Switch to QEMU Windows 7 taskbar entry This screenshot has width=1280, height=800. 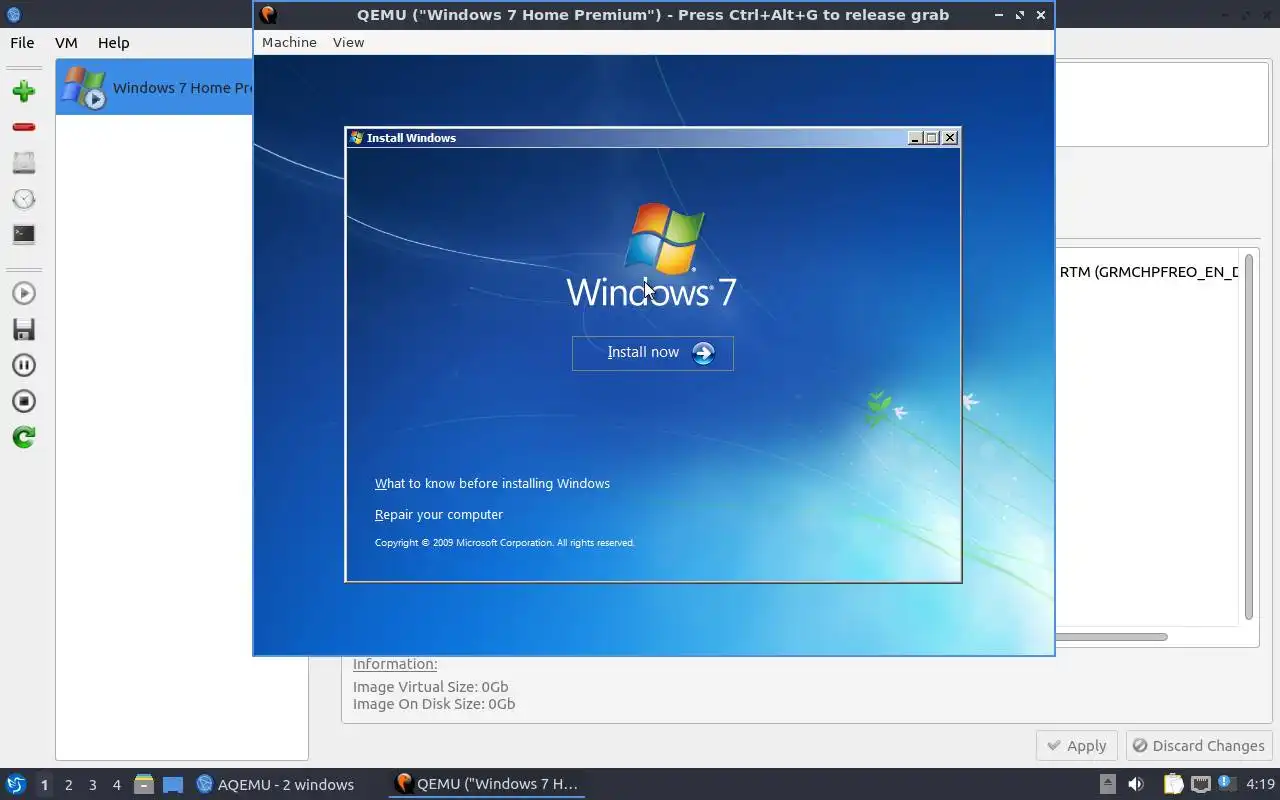(487, 784)
